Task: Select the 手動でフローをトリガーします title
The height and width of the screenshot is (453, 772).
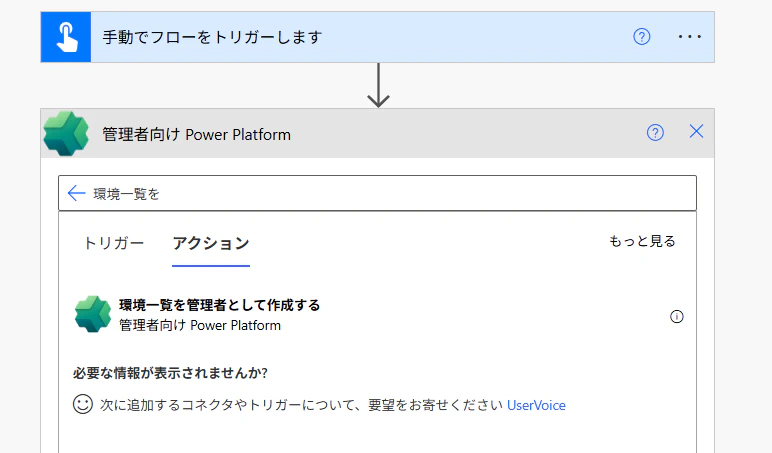Action: click(x=212, y=37)
